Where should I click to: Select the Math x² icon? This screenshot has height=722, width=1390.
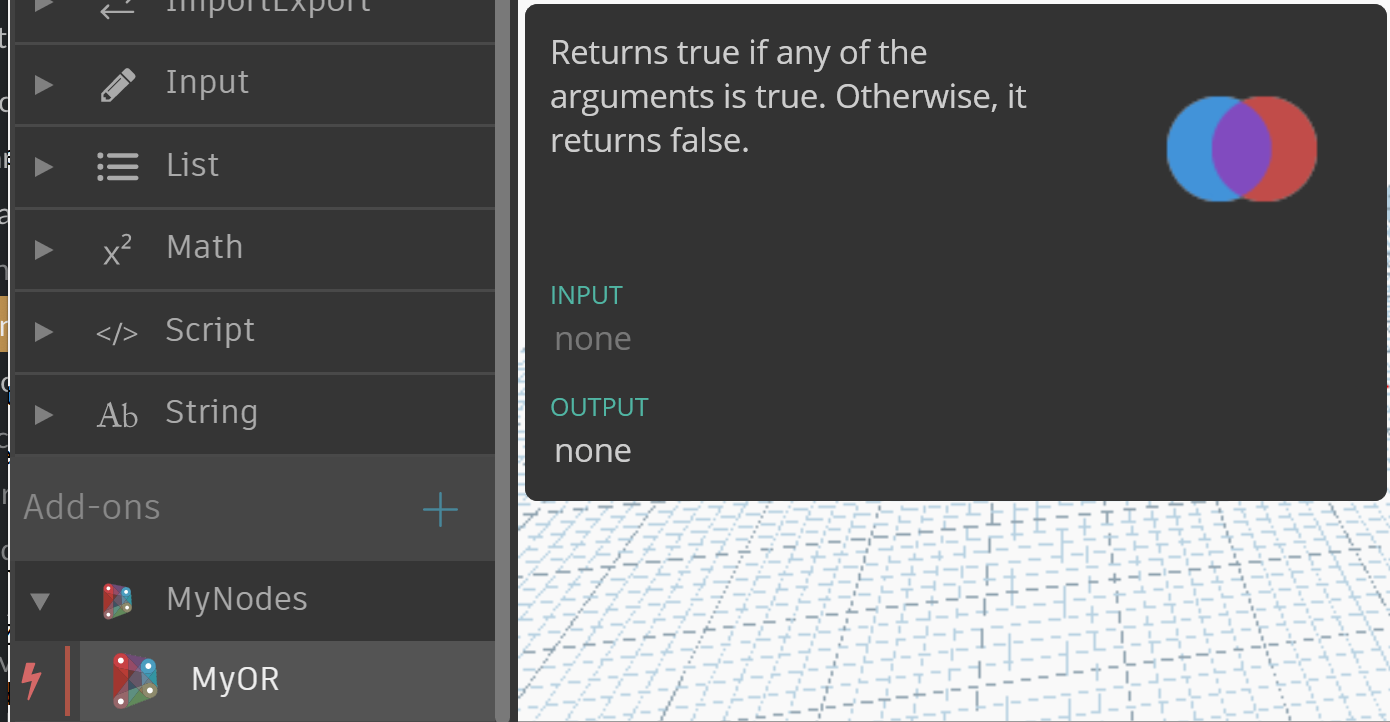pyautogui.click(x=117, y=247)
